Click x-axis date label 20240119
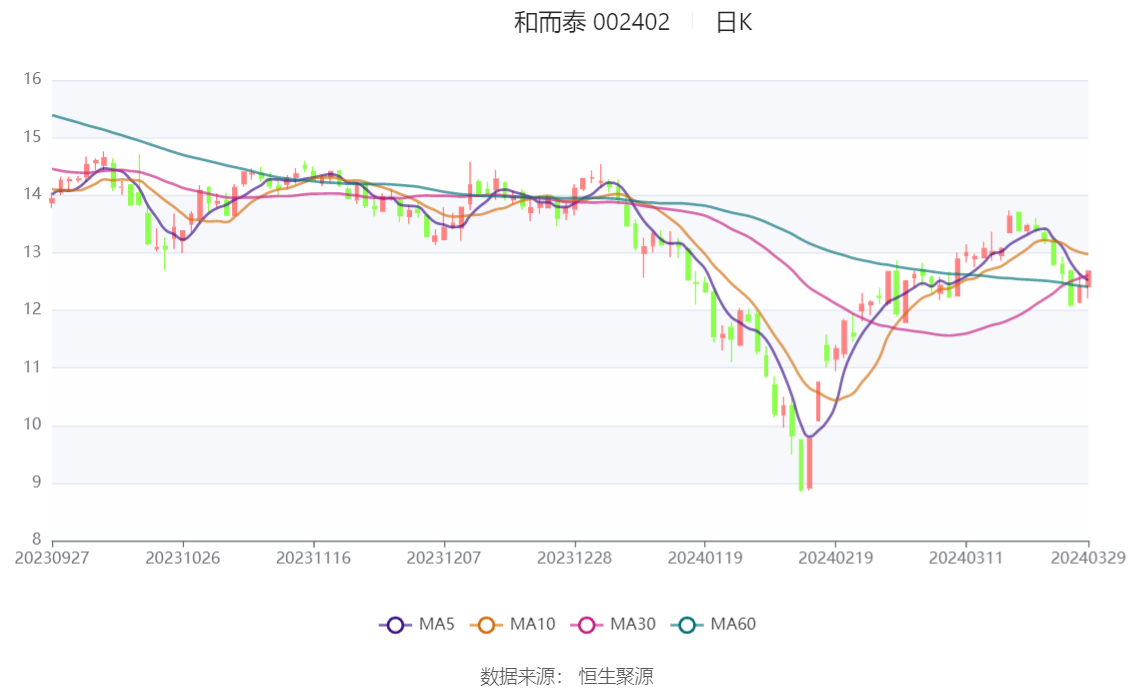 click(705, 558)
